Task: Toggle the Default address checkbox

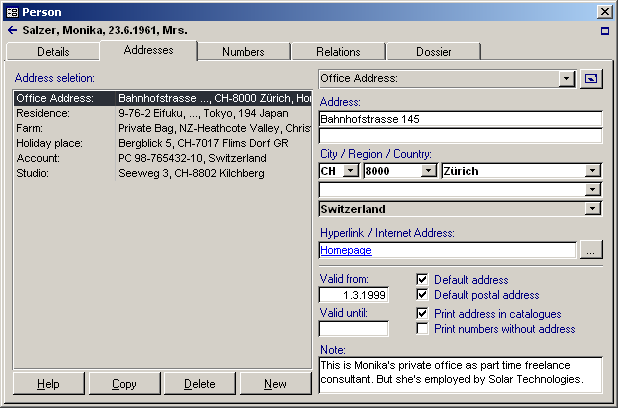Action: (x=422, y=280)
